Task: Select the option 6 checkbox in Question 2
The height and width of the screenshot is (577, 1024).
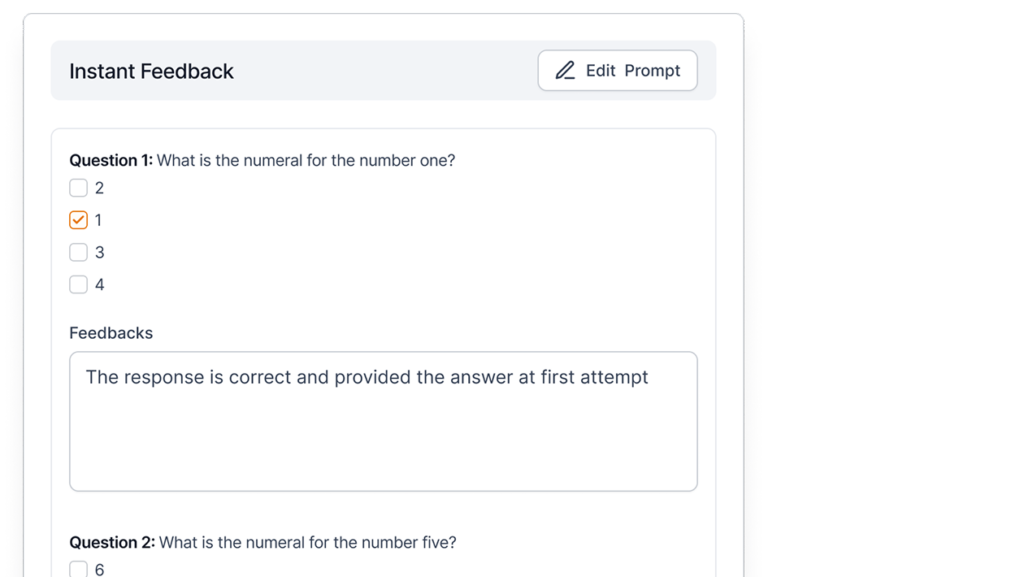Action: tap(78, 569)
